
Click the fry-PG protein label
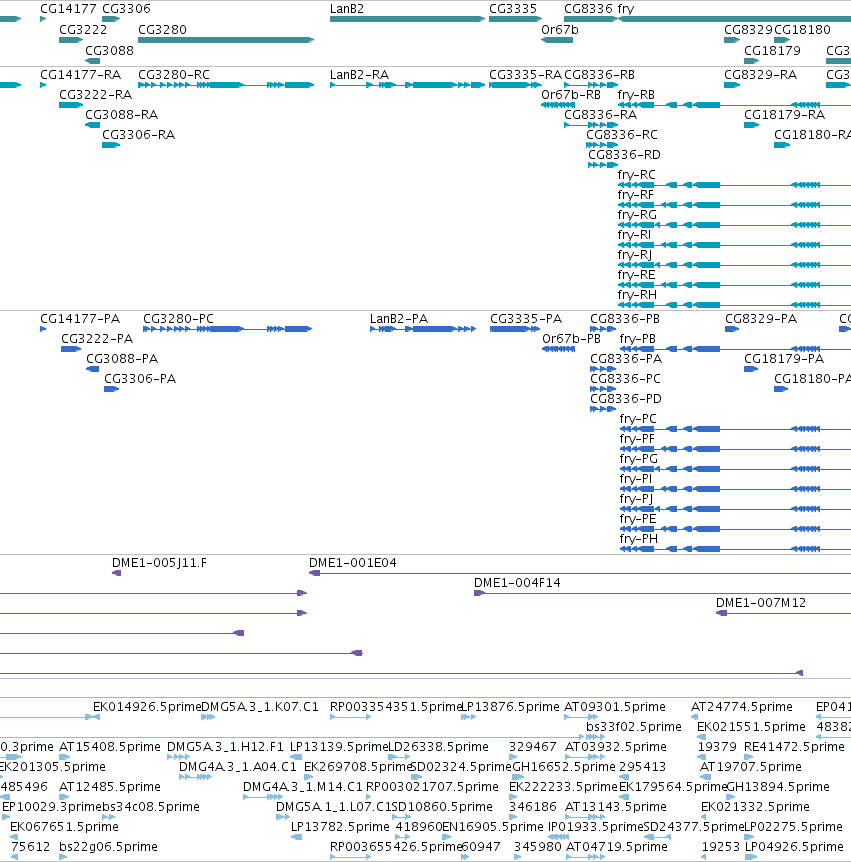[638, 459]
